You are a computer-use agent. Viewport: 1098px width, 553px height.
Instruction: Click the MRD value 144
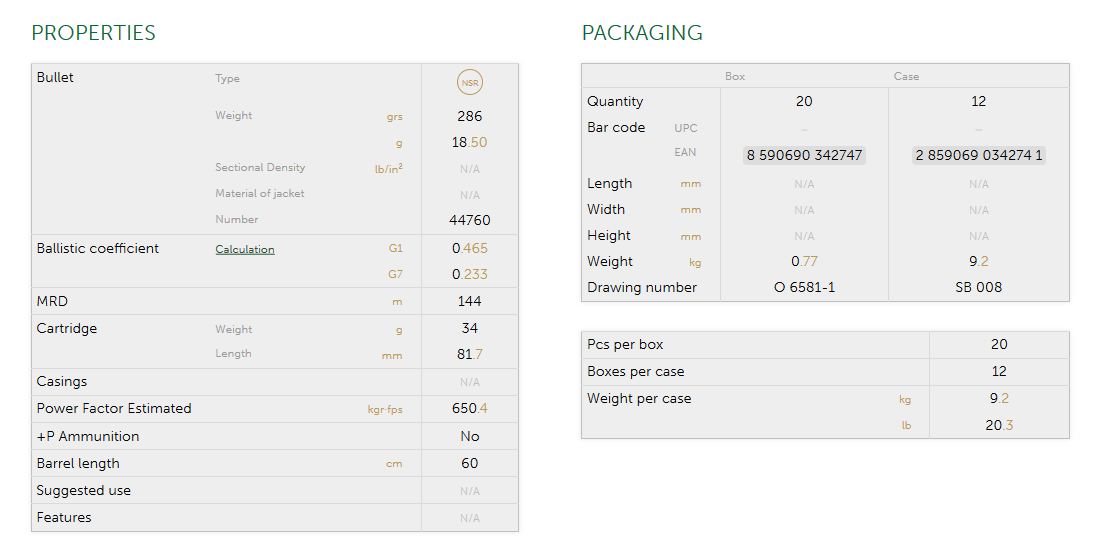(x=470, y=301)
